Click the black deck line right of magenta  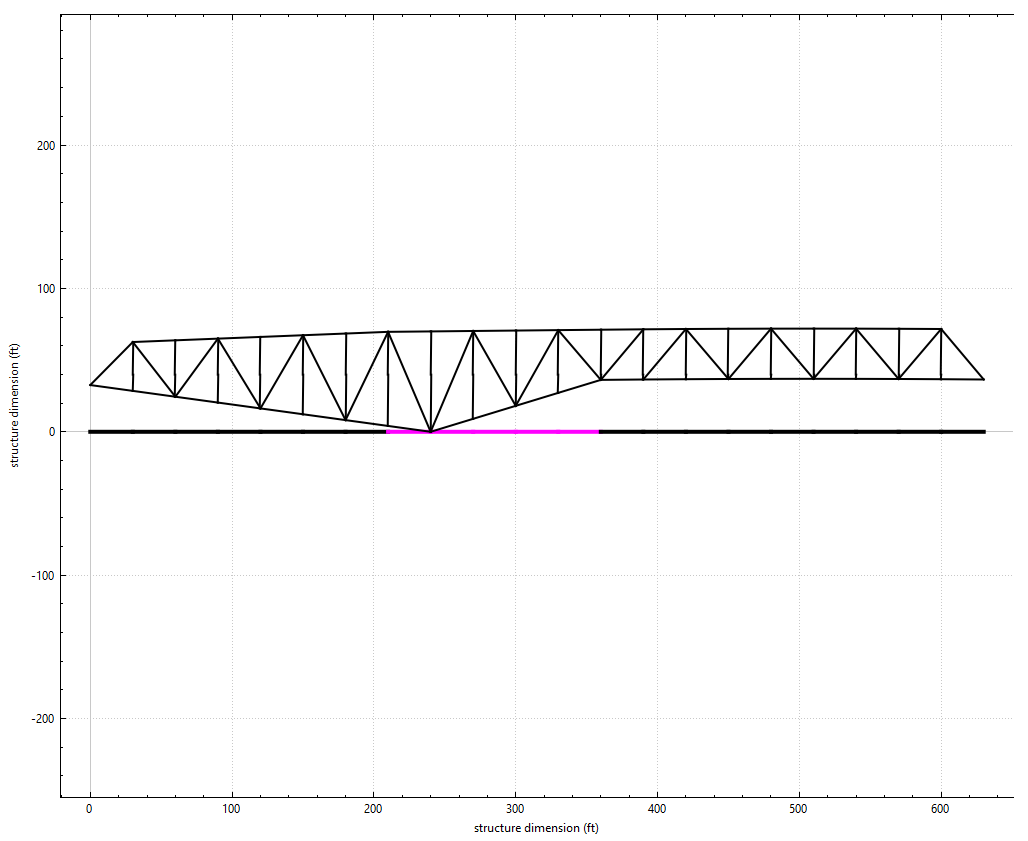pyautogui.click(x=791, y=431)
